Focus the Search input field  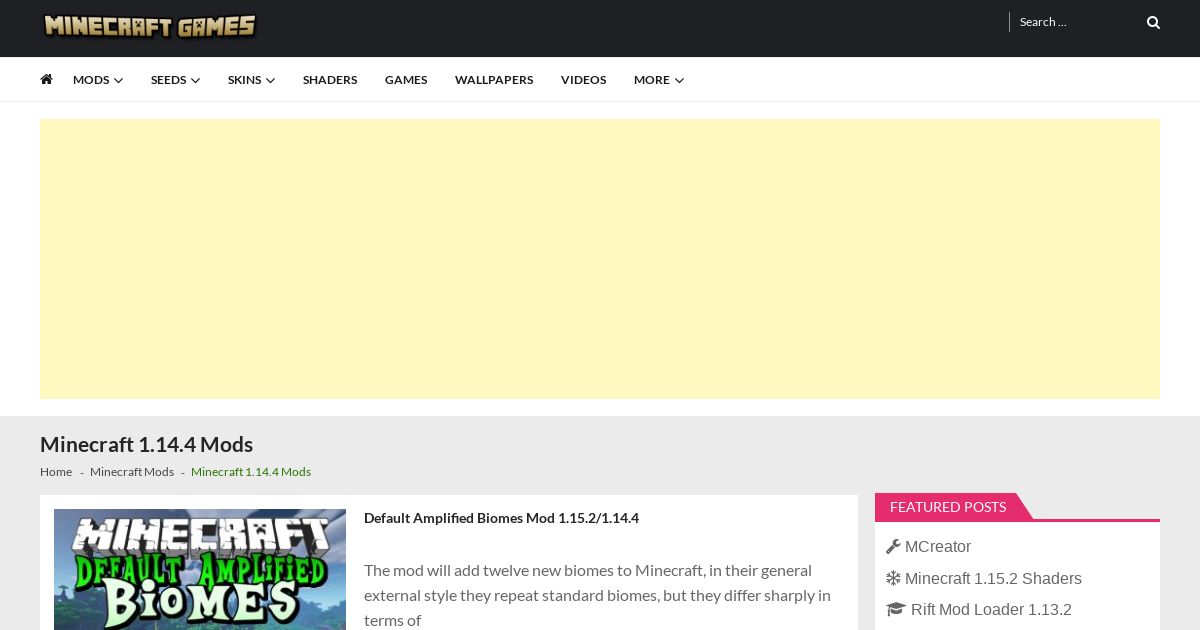1075,22
